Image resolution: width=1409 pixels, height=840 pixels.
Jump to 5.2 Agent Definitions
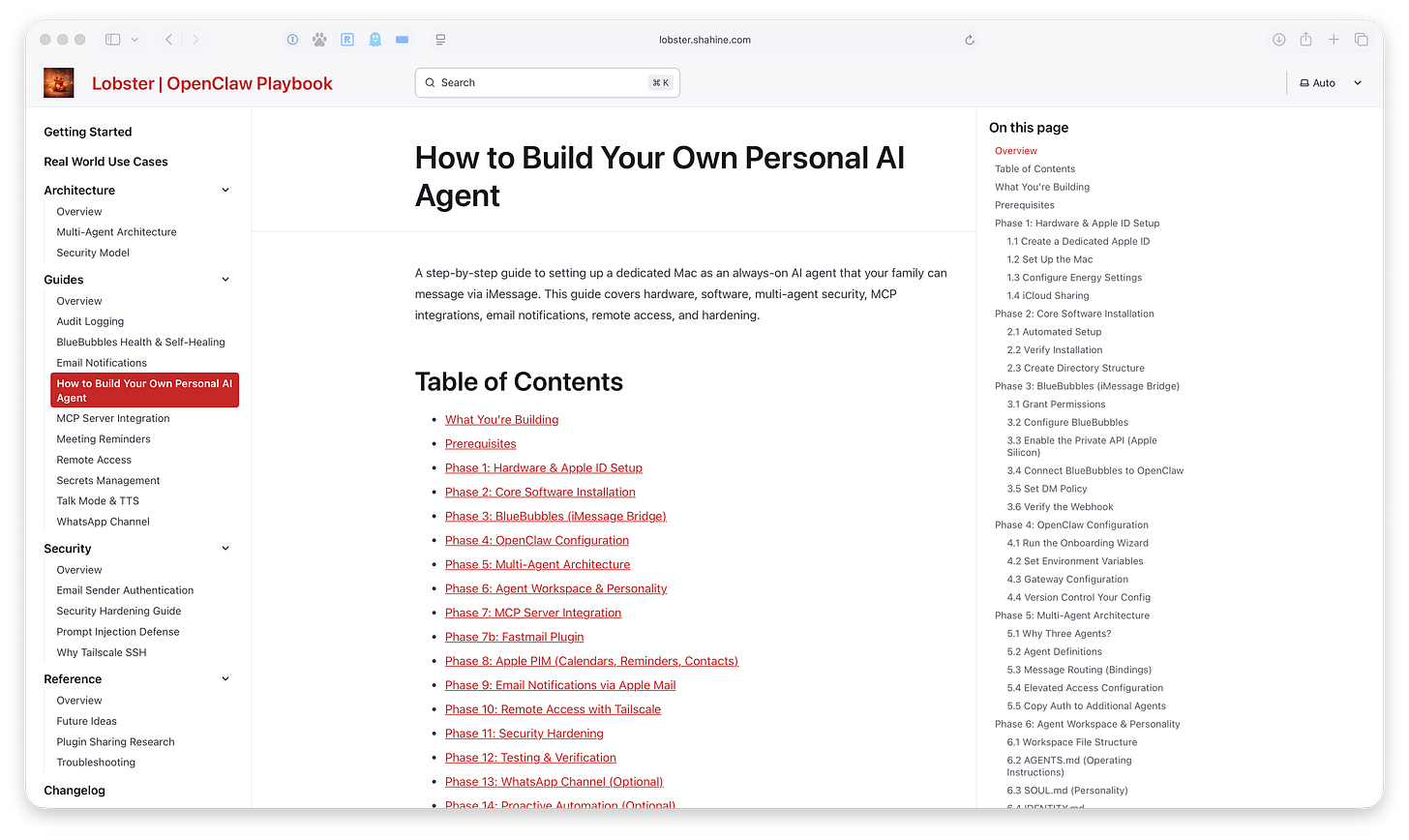[x=1054, y=652]
